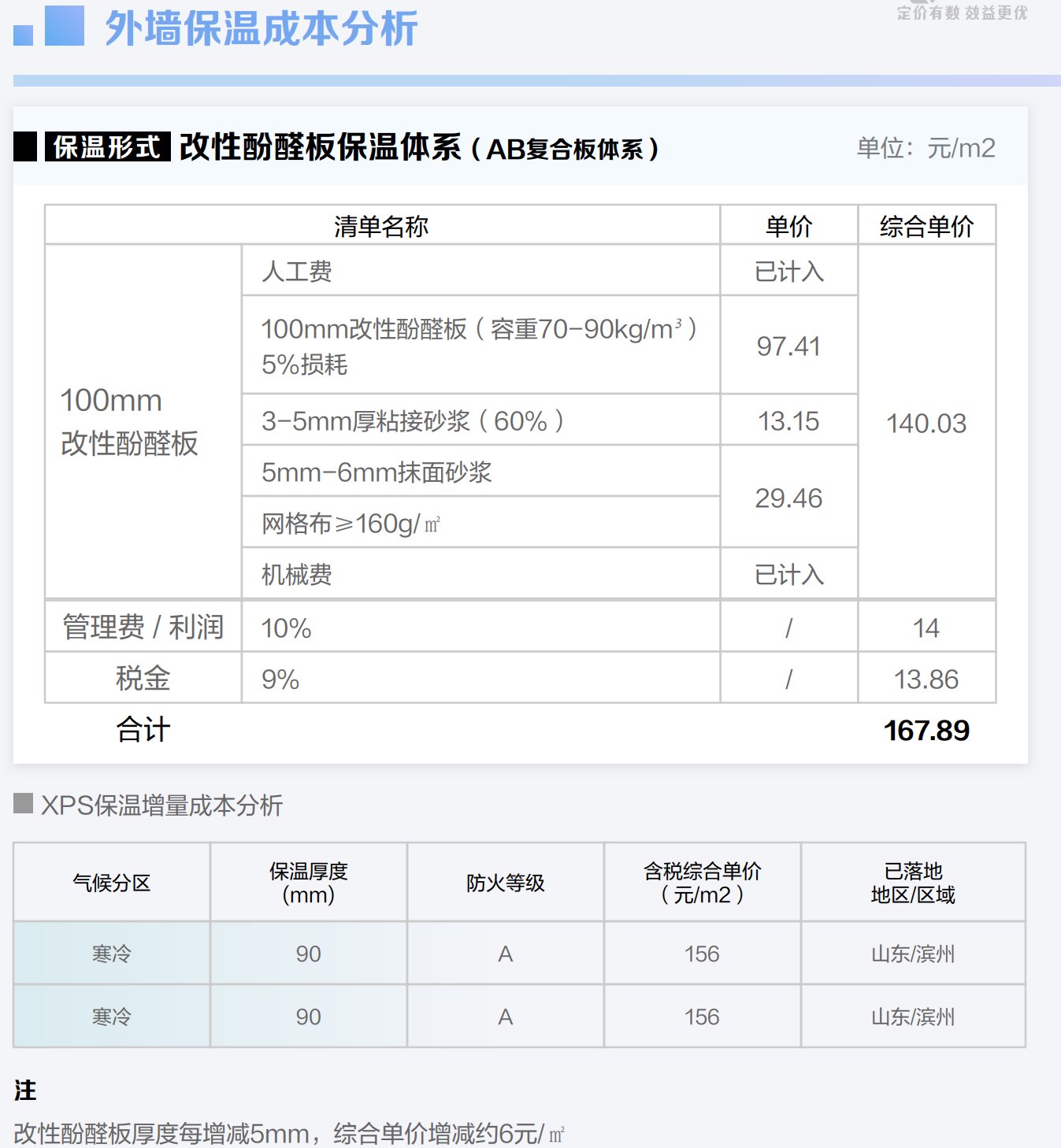Select the 单价 column header

[788, 226]
